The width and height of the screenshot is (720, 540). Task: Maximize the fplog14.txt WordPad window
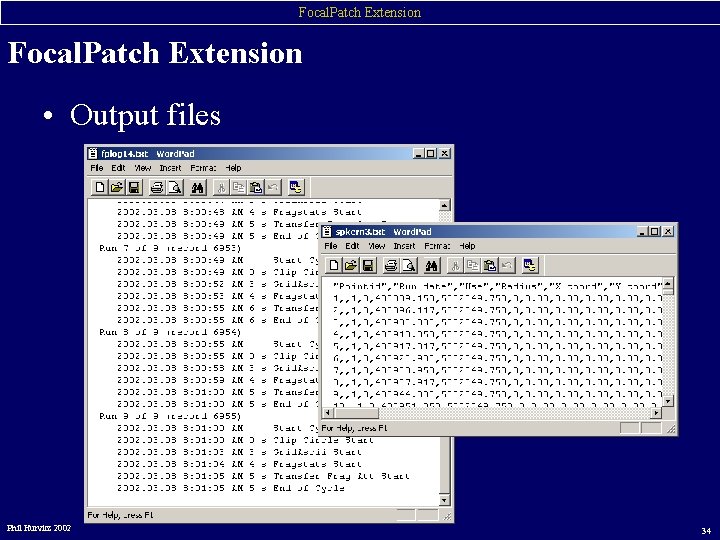click(x=430, y=153)
